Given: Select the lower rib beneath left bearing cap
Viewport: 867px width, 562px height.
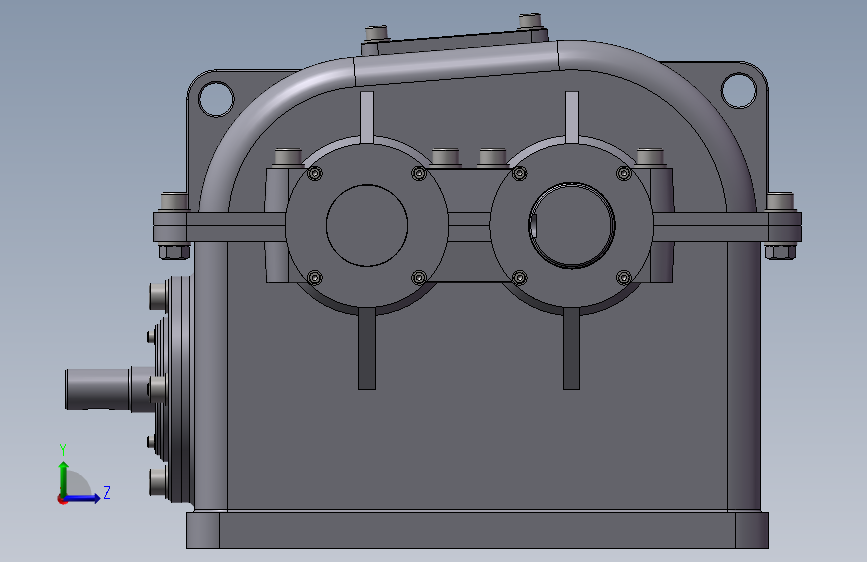Looking at the screenshot, I should coord(367,348).
